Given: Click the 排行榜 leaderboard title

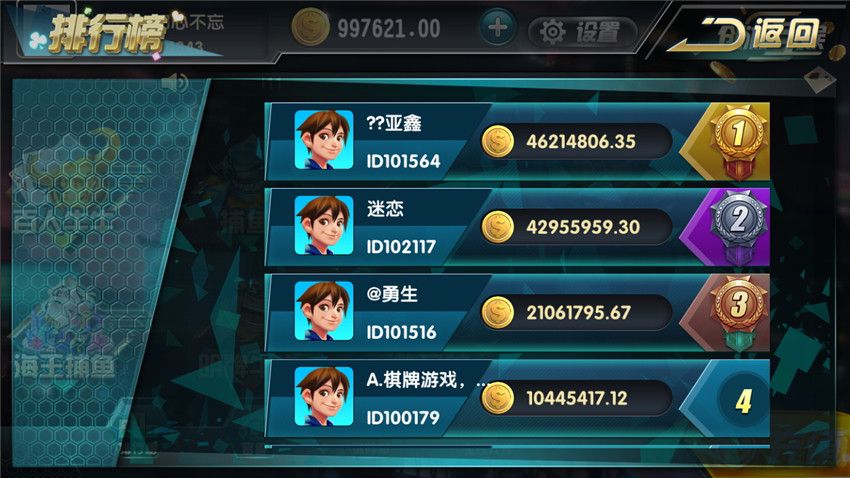Looking at the screenshot, I should coord(106,34).
